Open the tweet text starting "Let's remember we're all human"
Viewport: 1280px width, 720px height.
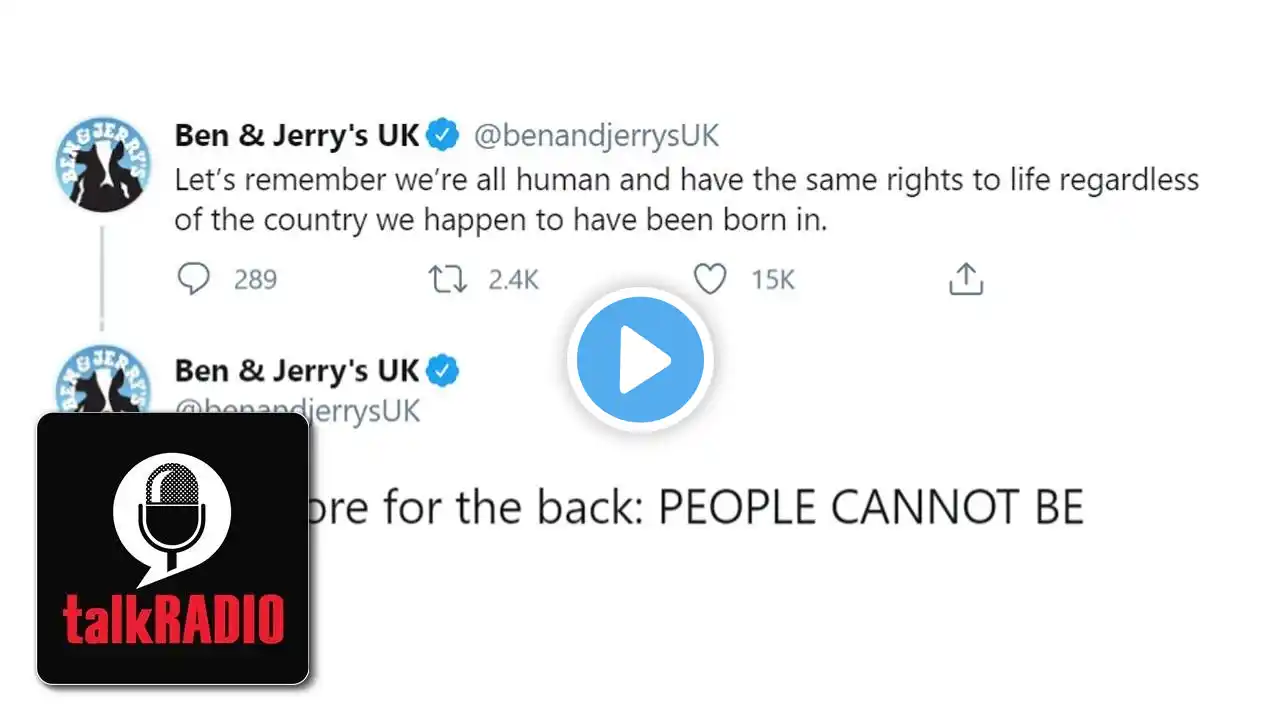(686, 200)
